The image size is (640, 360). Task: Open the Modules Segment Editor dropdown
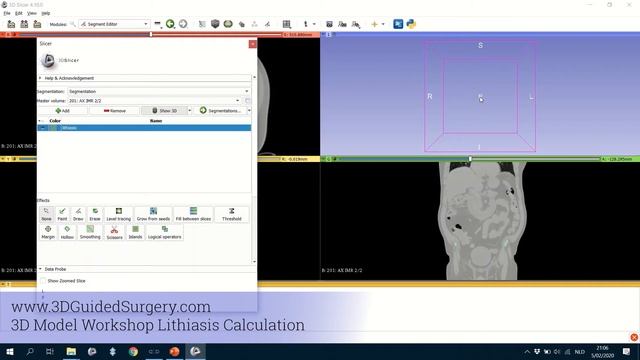[114, 24]
